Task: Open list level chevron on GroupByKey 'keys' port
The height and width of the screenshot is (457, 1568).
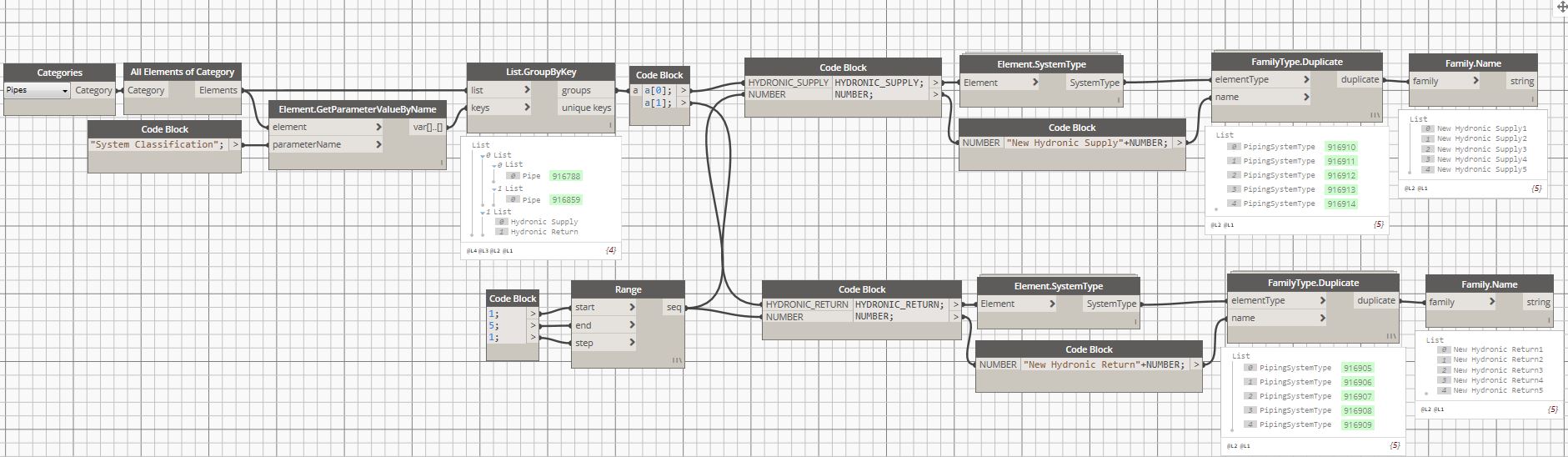Action: tap(527, 107)
